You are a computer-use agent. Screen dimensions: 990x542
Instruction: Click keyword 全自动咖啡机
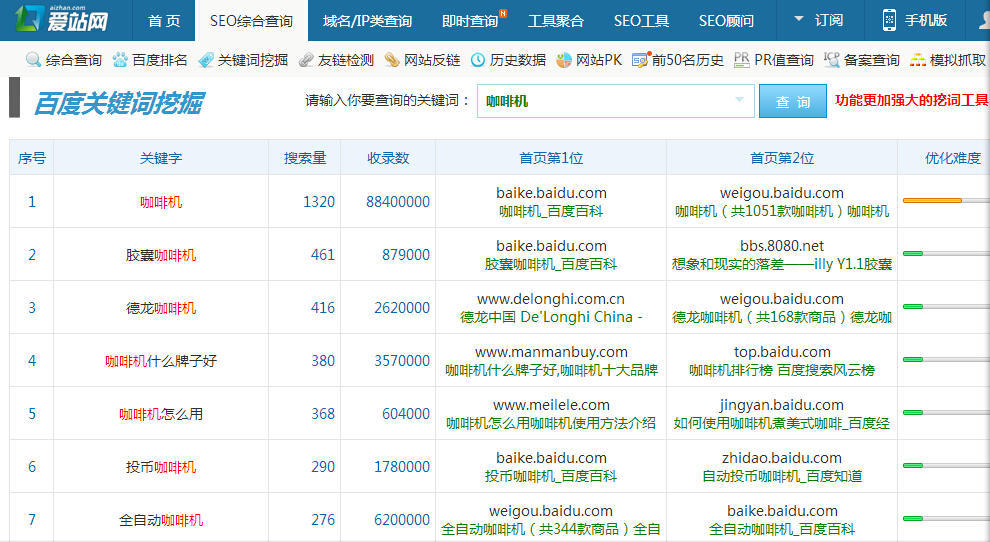[161, 521]
